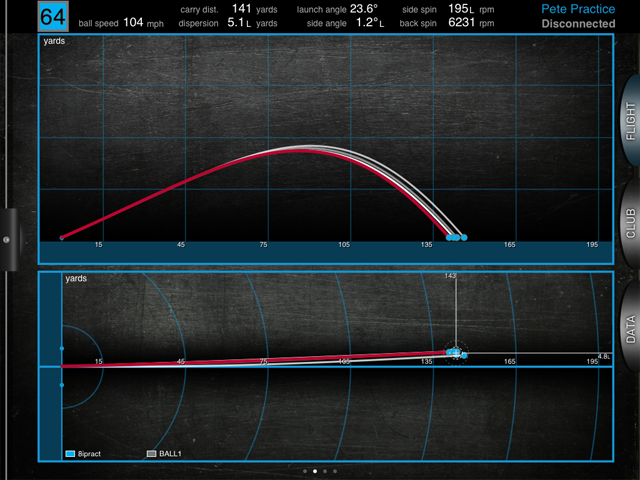Select the highlighted second page indicator dot
Screen dimensions: 640x480
[315, 470]
